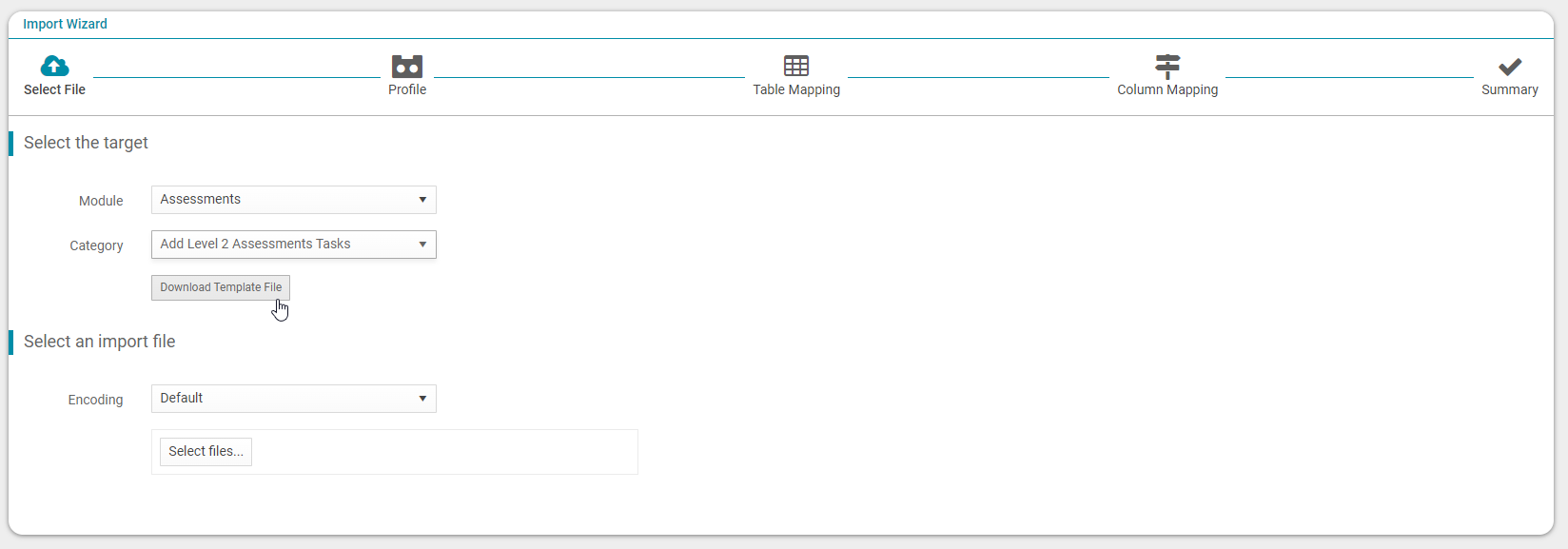Go to the Table Mapping step label
Screen dimensions: 1568x549
[796, 89]
